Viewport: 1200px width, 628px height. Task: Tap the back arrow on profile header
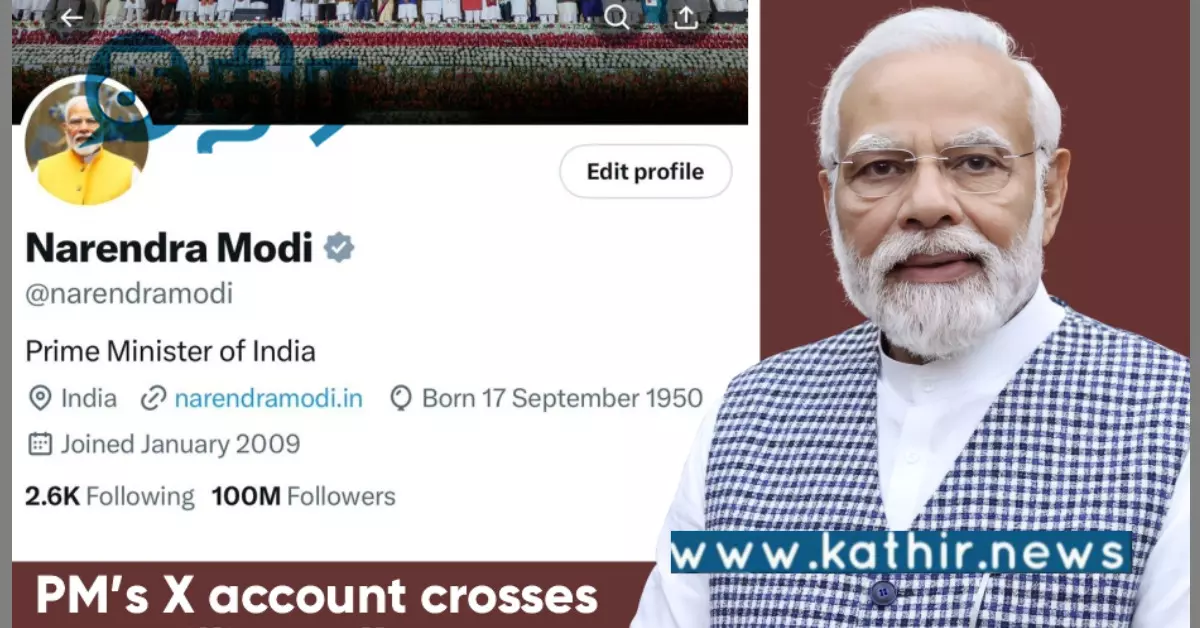(x=71, y=17)
